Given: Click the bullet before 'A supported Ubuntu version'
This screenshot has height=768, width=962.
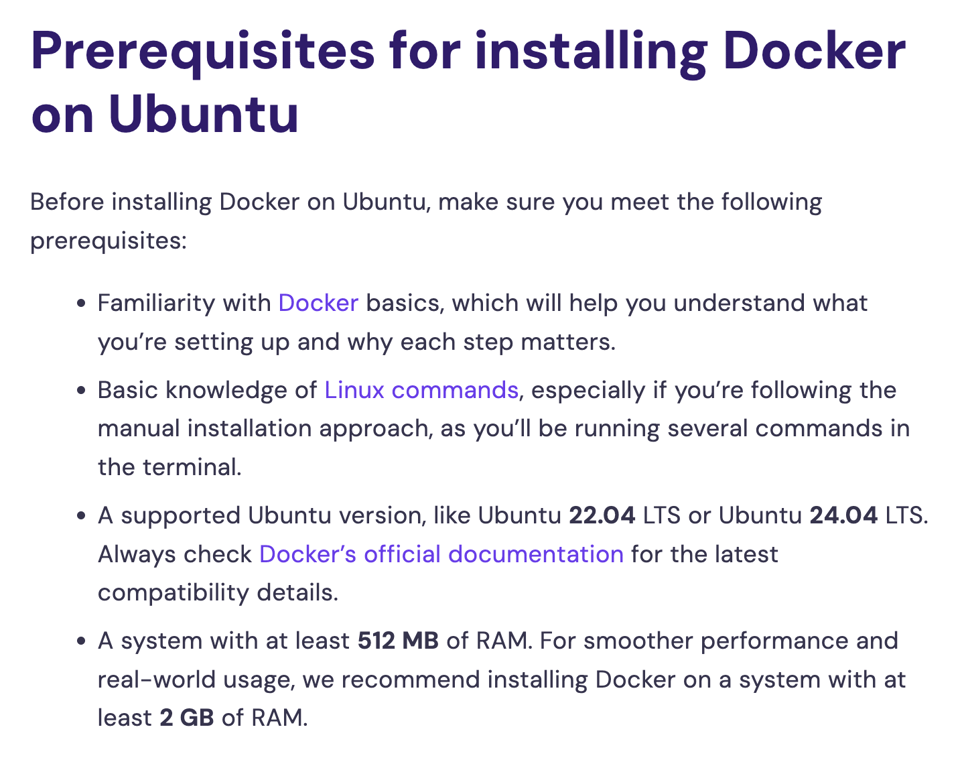Looking at the screenshot, I should [82, 517].
